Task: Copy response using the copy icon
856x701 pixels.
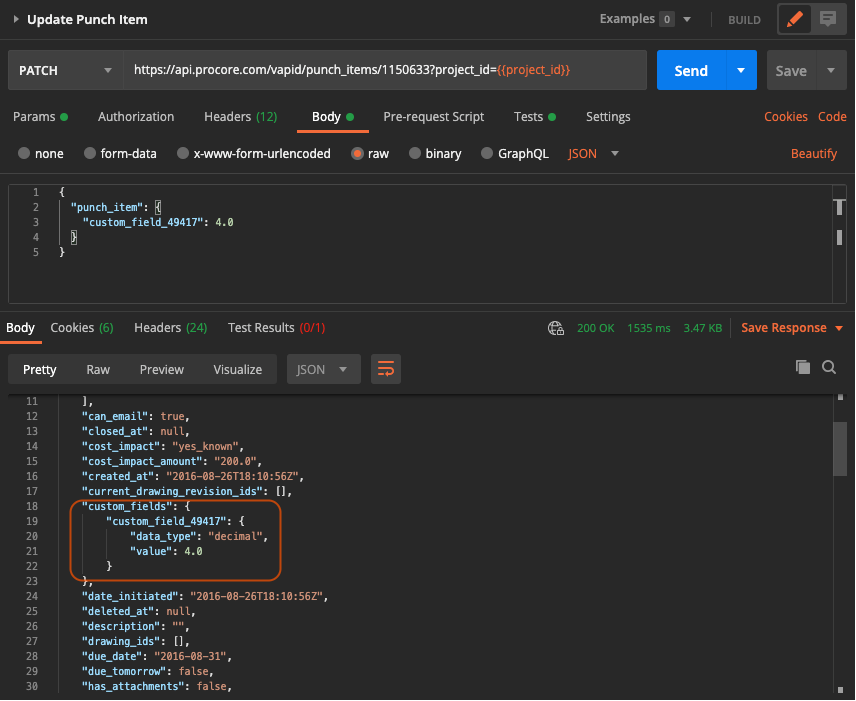Action: [x=802, y=367]
